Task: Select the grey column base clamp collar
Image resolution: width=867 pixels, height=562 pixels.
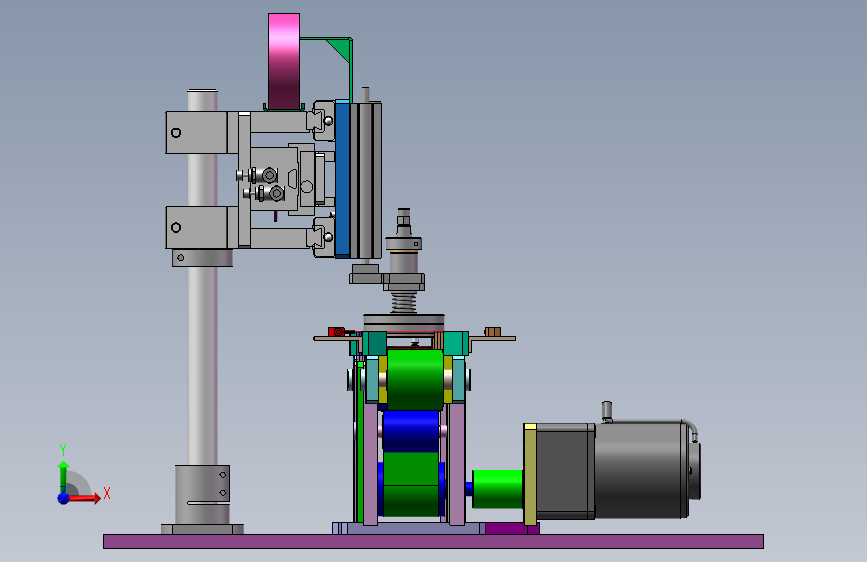Action: [202, 493]
